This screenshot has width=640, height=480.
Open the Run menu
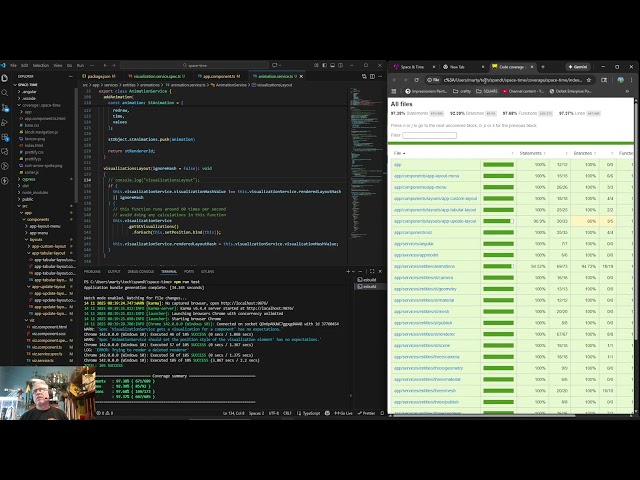80,65
